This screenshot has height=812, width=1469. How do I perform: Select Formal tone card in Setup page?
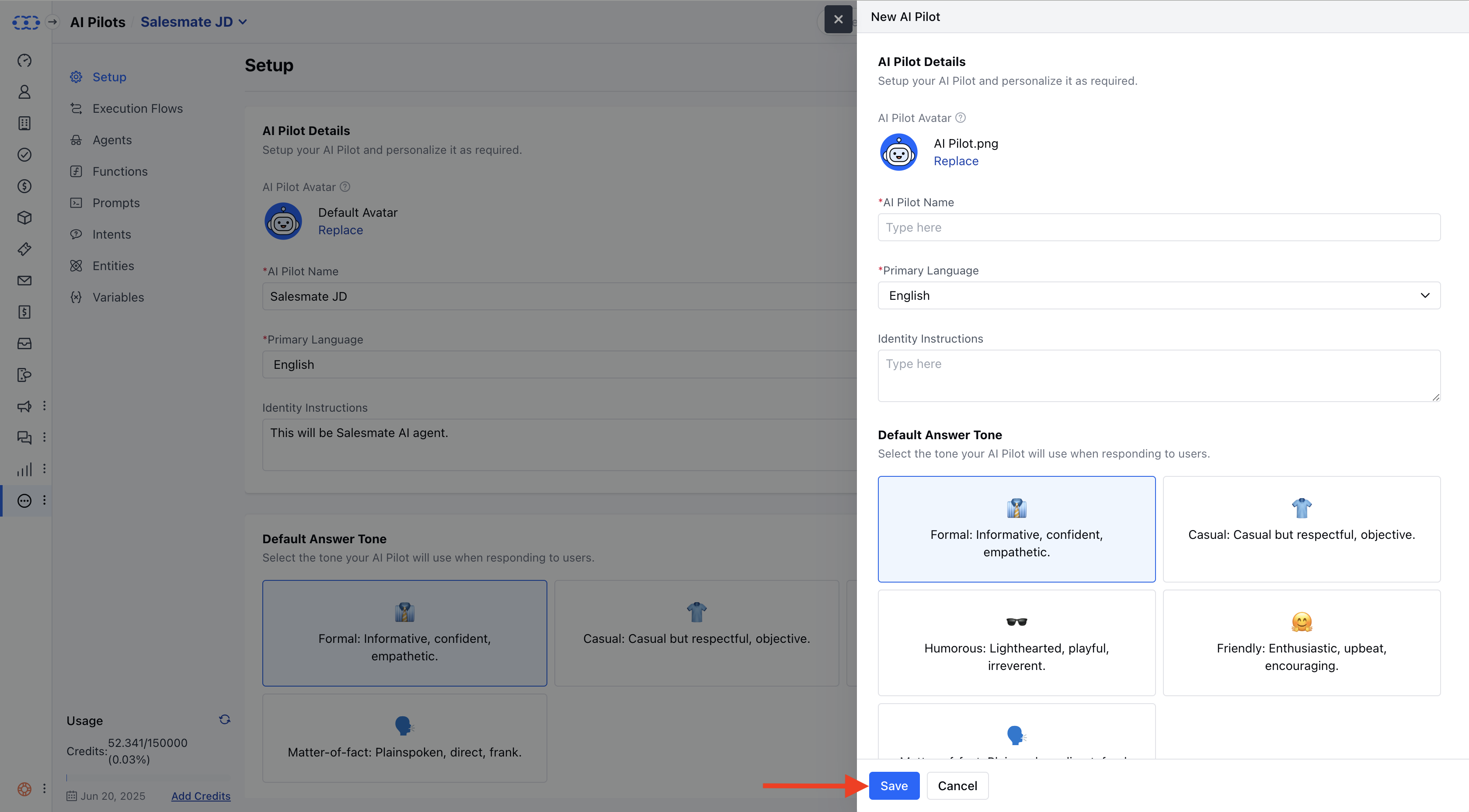coord(404,633)
